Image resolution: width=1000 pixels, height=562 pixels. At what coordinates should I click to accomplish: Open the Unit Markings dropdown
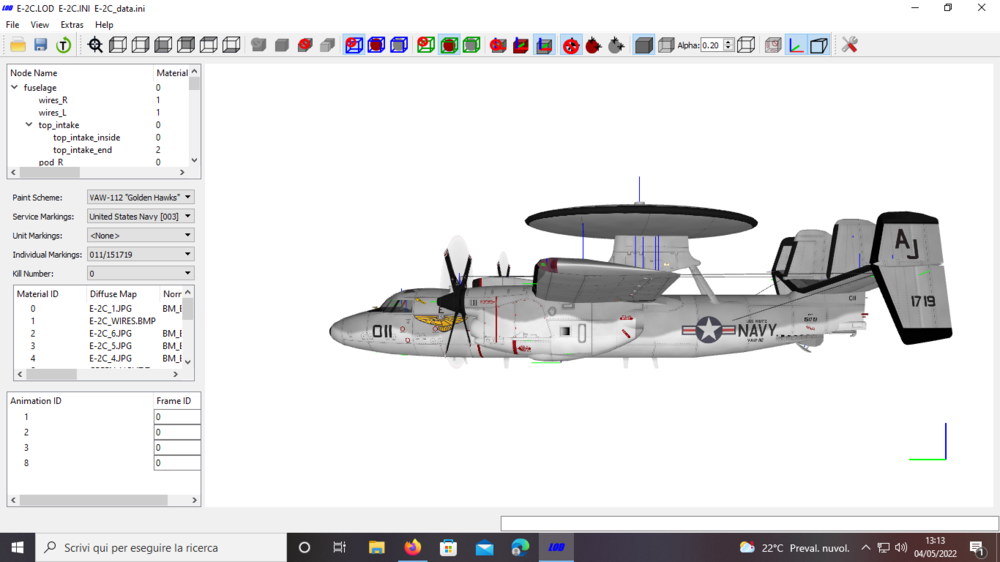tap(140, 235)
